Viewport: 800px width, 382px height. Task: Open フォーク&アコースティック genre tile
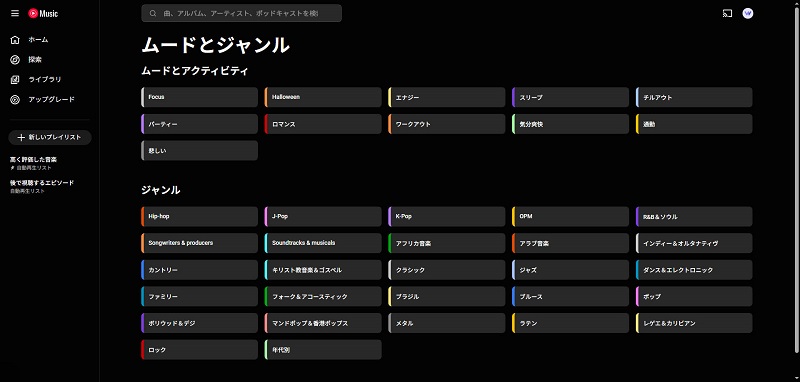(323, 296)
